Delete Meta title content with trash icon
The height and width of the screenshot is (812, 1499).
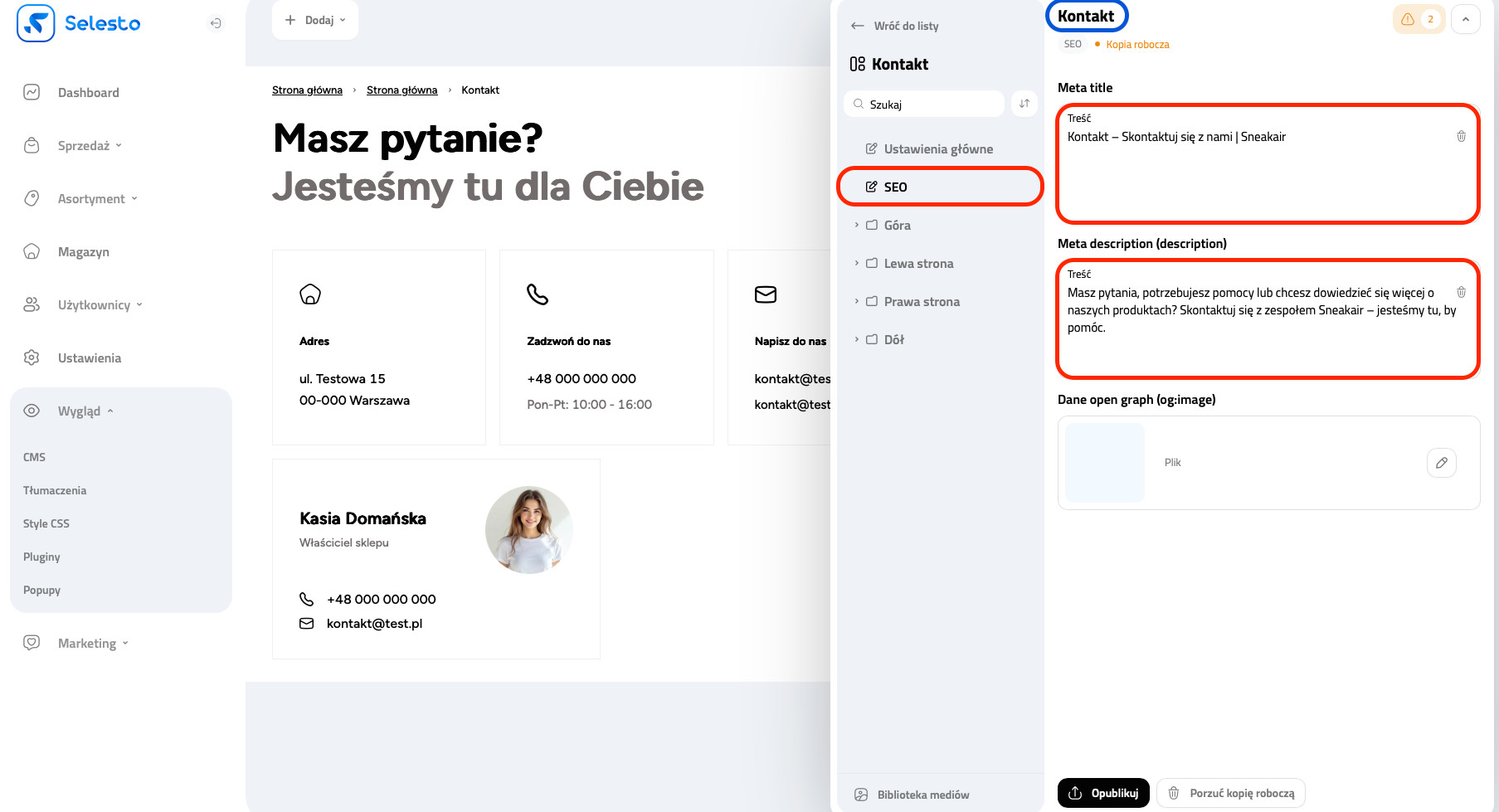pos(1461,136)
